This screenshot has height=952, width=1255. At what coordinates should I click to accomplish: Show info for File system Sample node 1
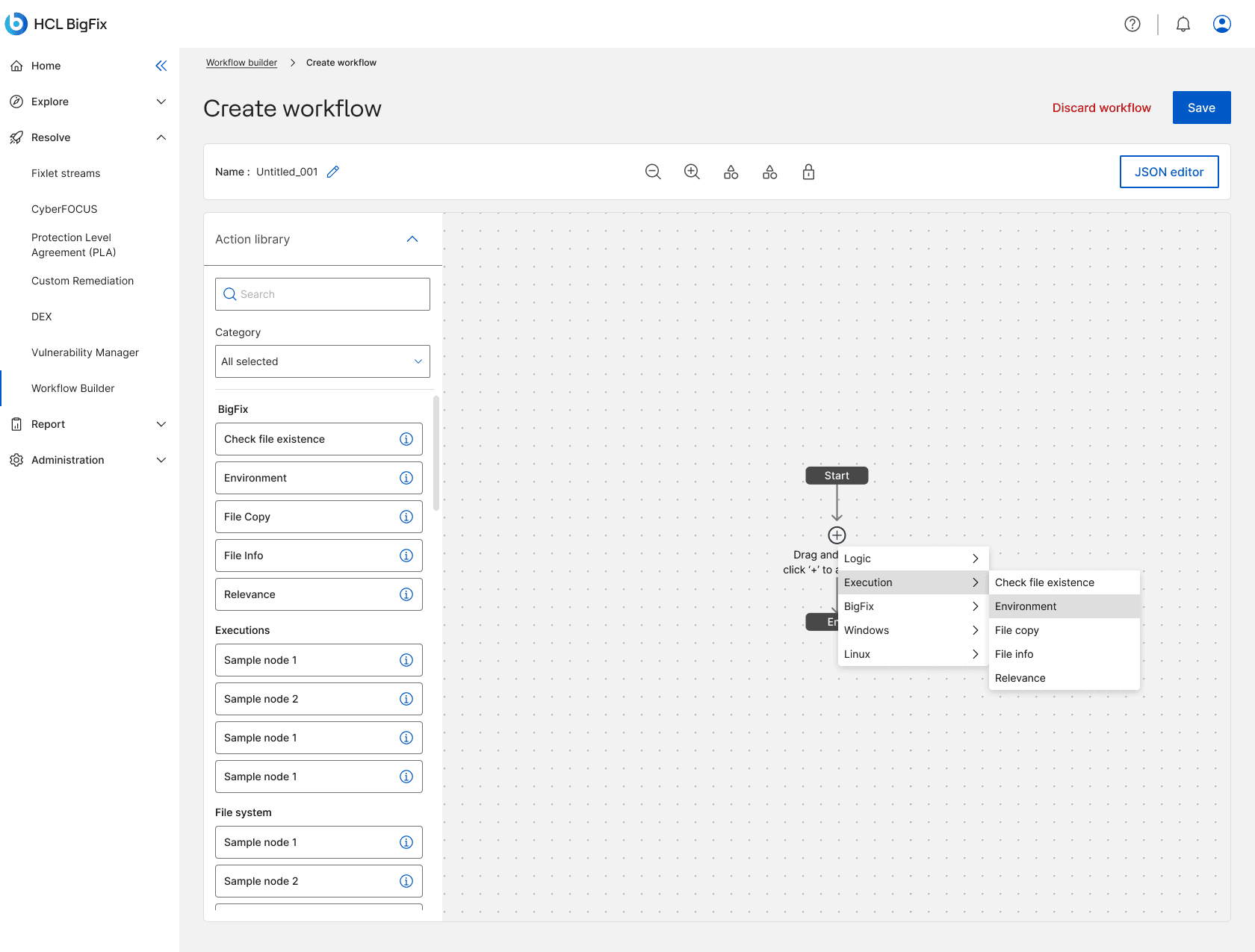click(x=406, y=842)
